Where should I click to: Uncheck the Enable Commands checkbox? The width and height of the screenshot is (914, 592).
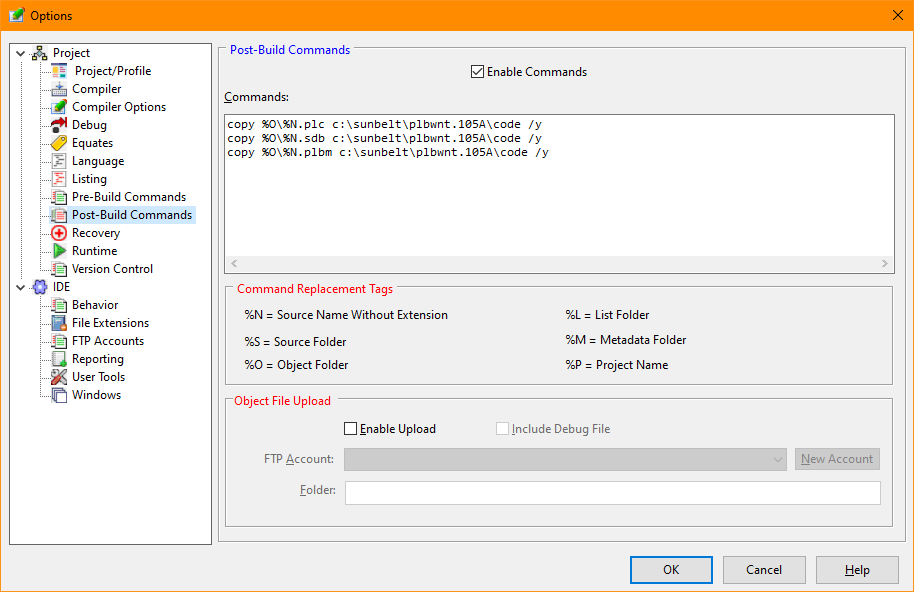click(x=477, y=72)
